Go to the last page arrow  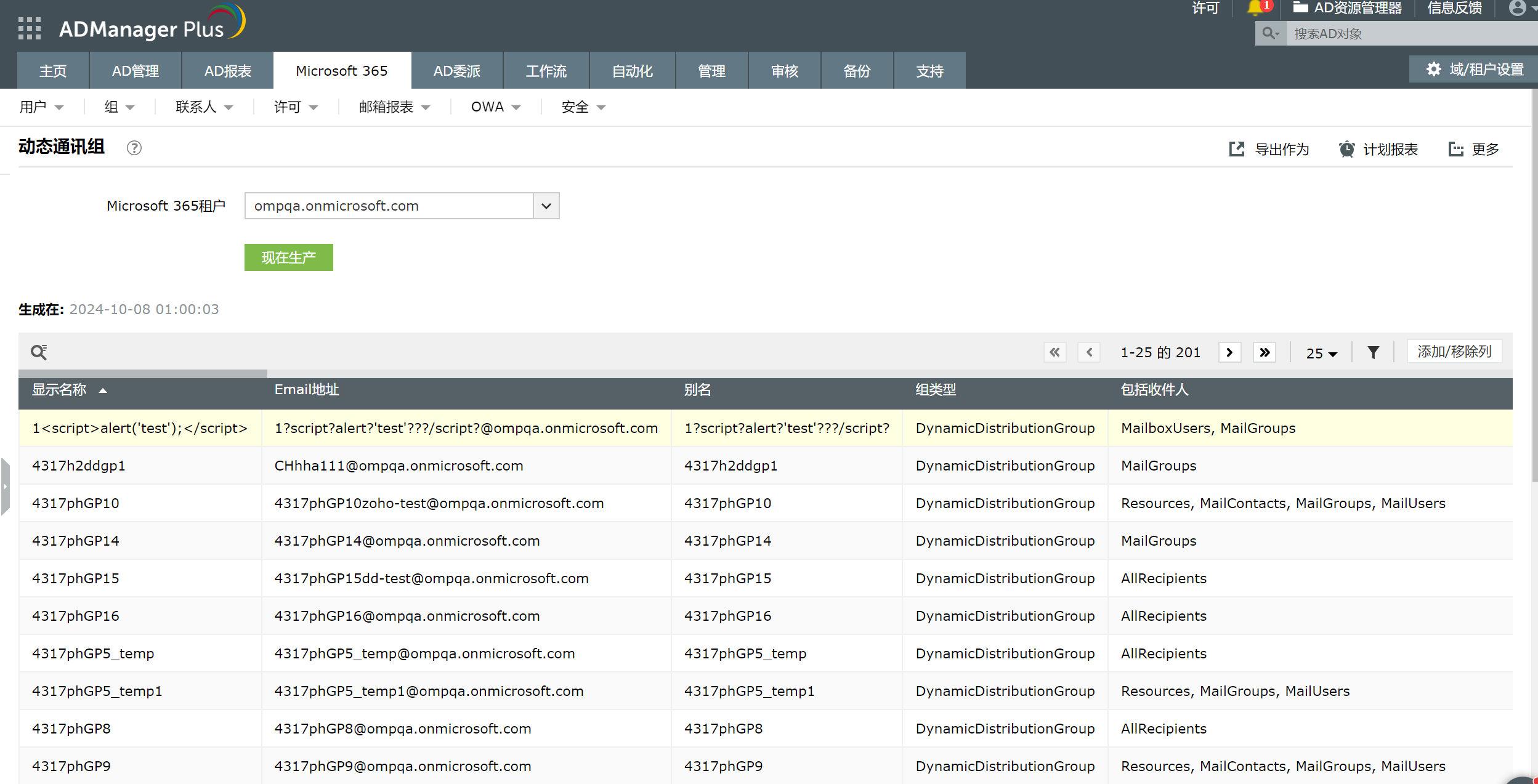point(1265,352)
